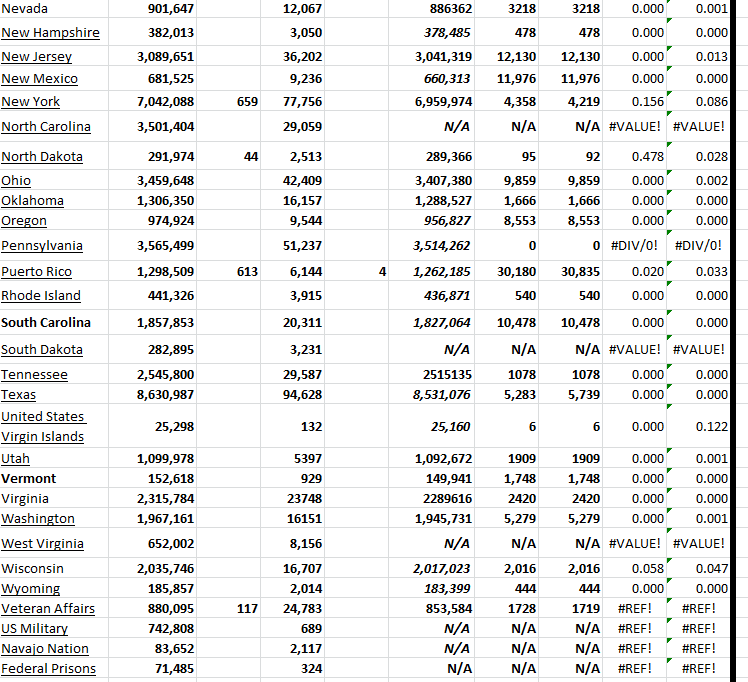Click the US Military link
The image size is (748, 682).
pyautogui.click(x=35, y=629)
